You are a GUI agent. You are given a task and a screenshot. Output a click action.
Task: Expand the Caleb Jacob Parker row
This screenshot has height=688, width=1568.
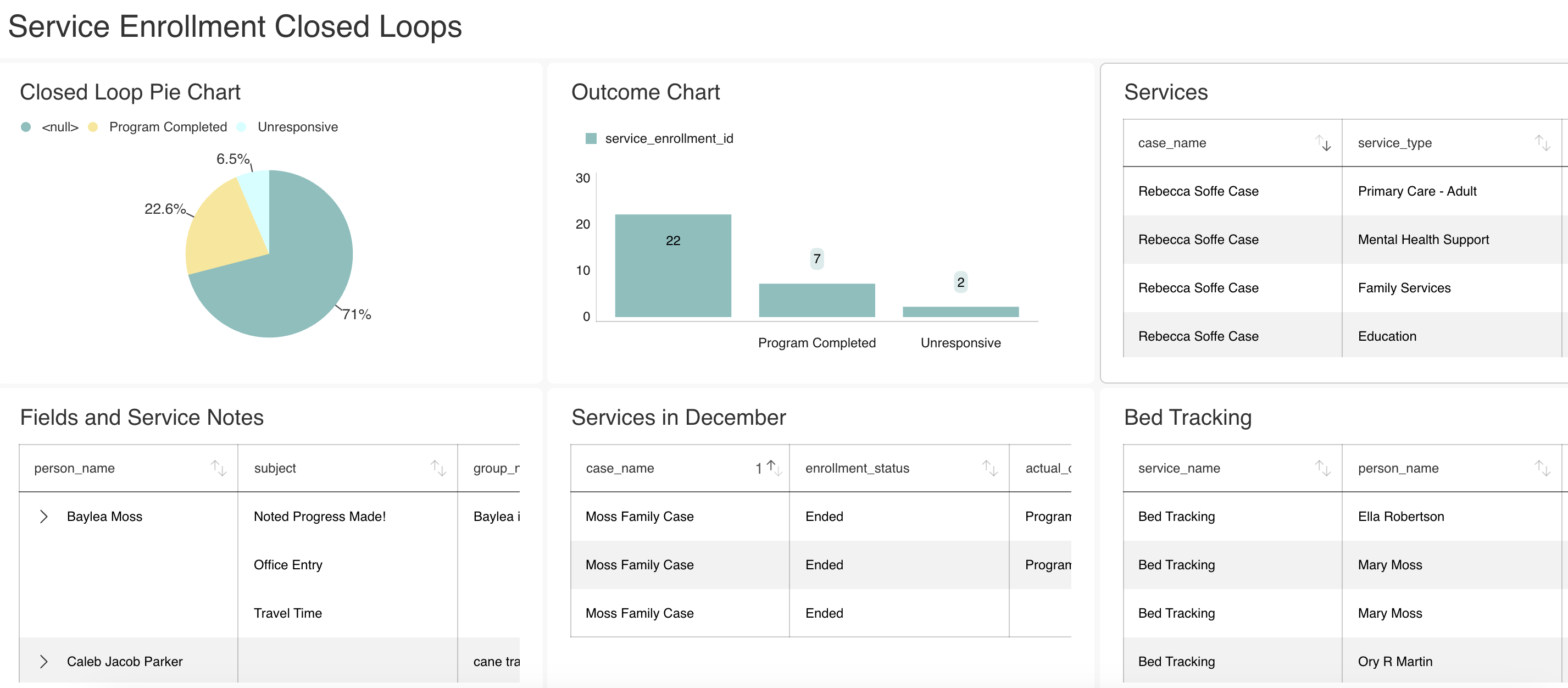tap(43, 661)
